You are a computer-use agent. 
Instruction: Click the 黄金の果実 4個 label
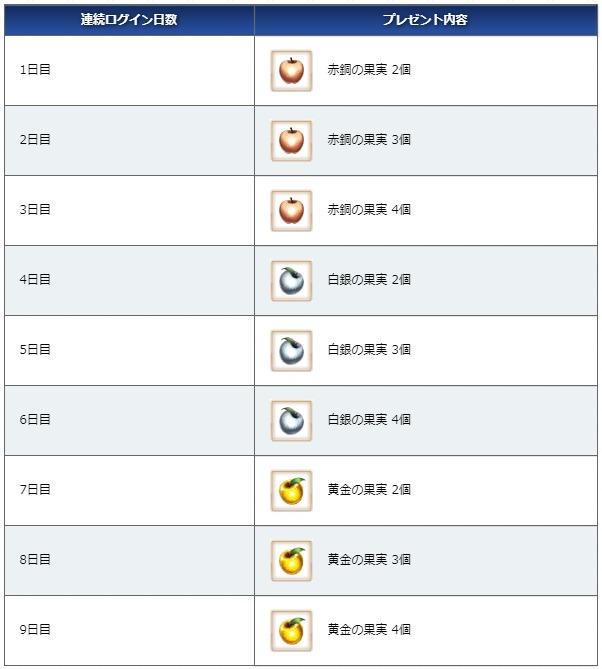click(369, 629)
